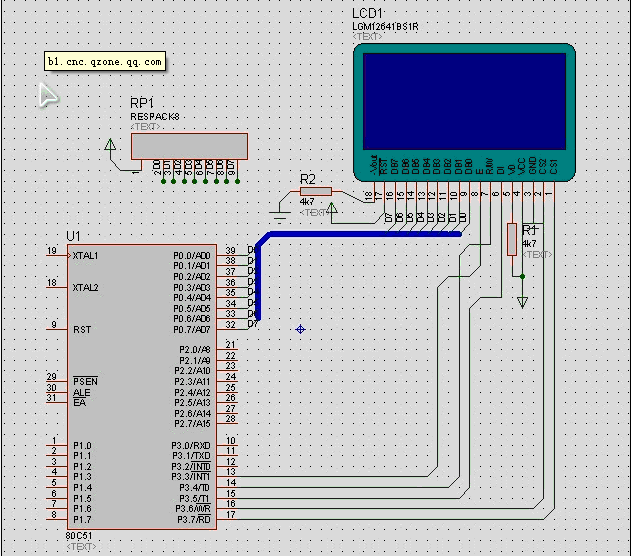Viewport: 631px width, 556px height.
Task: Click the LCD1 component label
Action: (x=368, y=13)
